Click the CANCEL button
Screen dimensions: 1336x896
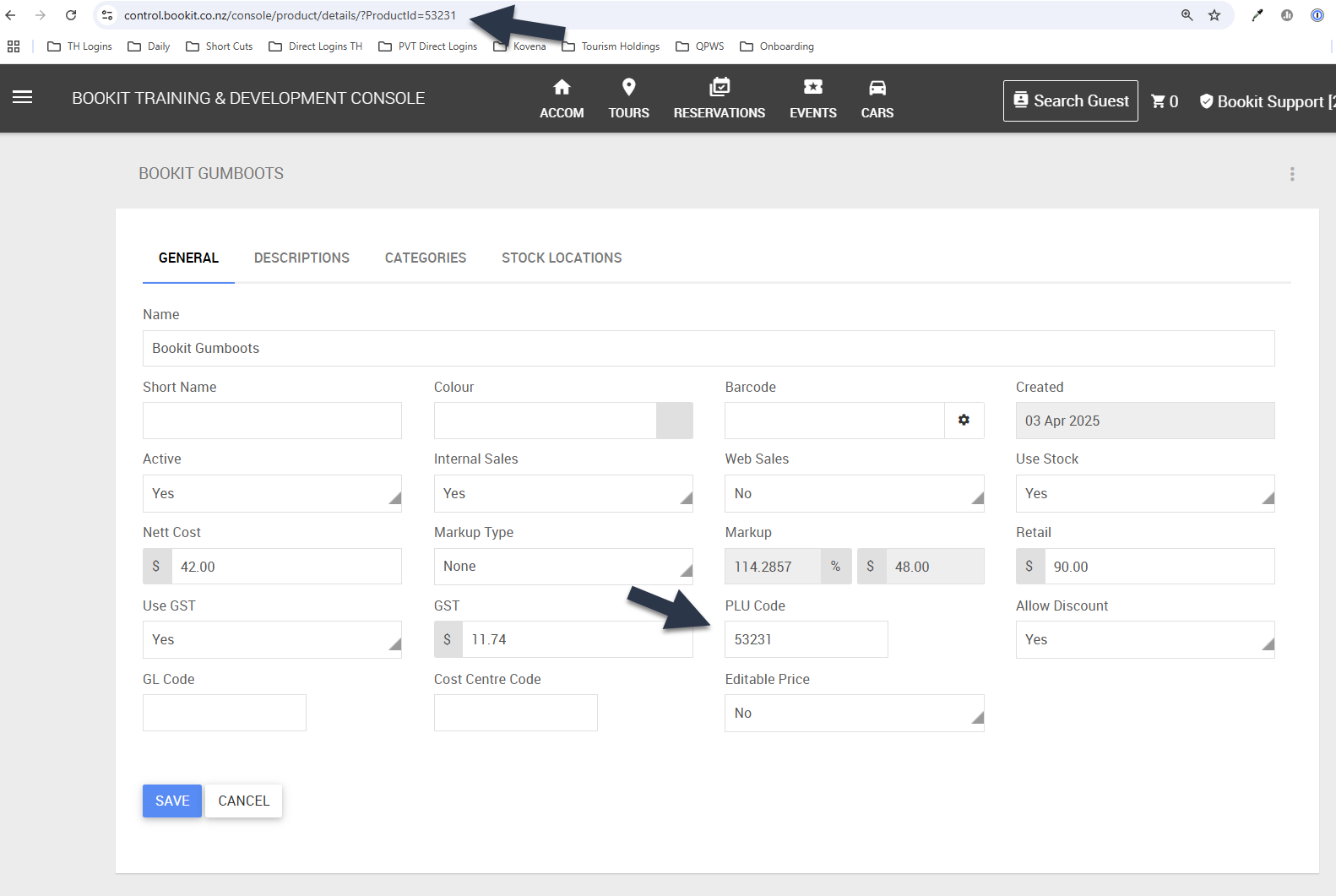pos(244,801)
